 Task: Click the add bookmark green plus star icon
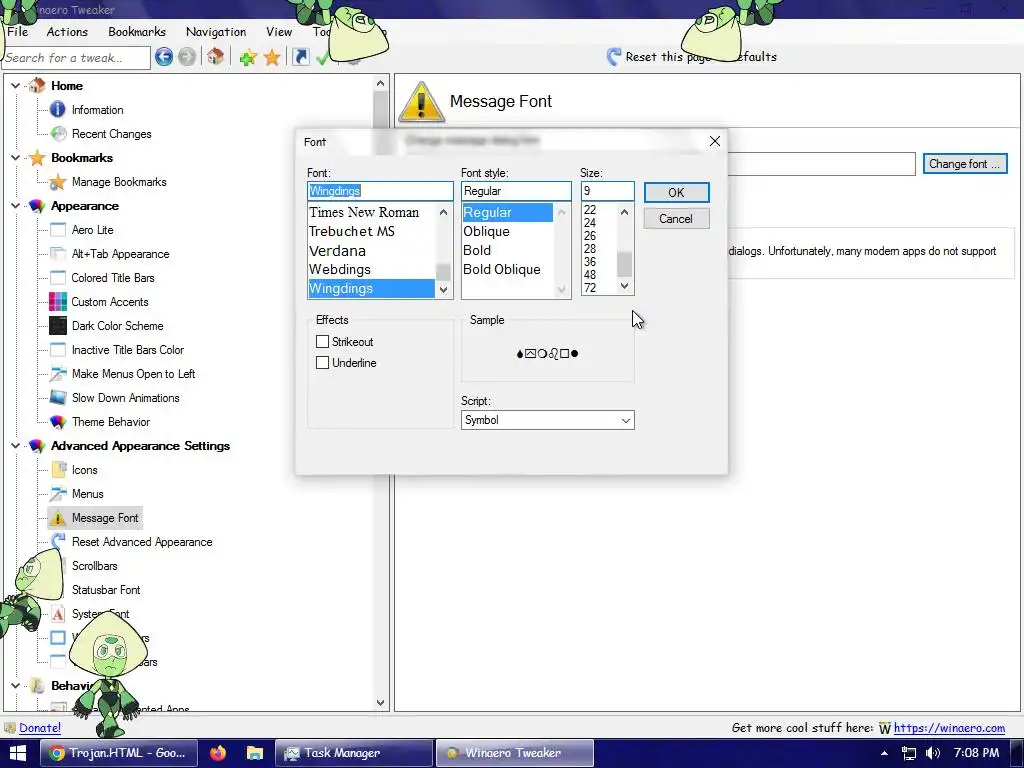pos(248,57)
